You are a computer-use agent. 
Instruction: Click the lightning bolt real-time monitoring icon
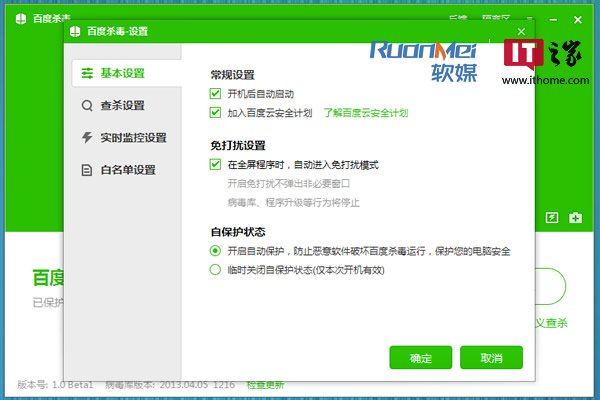(87, 137)
